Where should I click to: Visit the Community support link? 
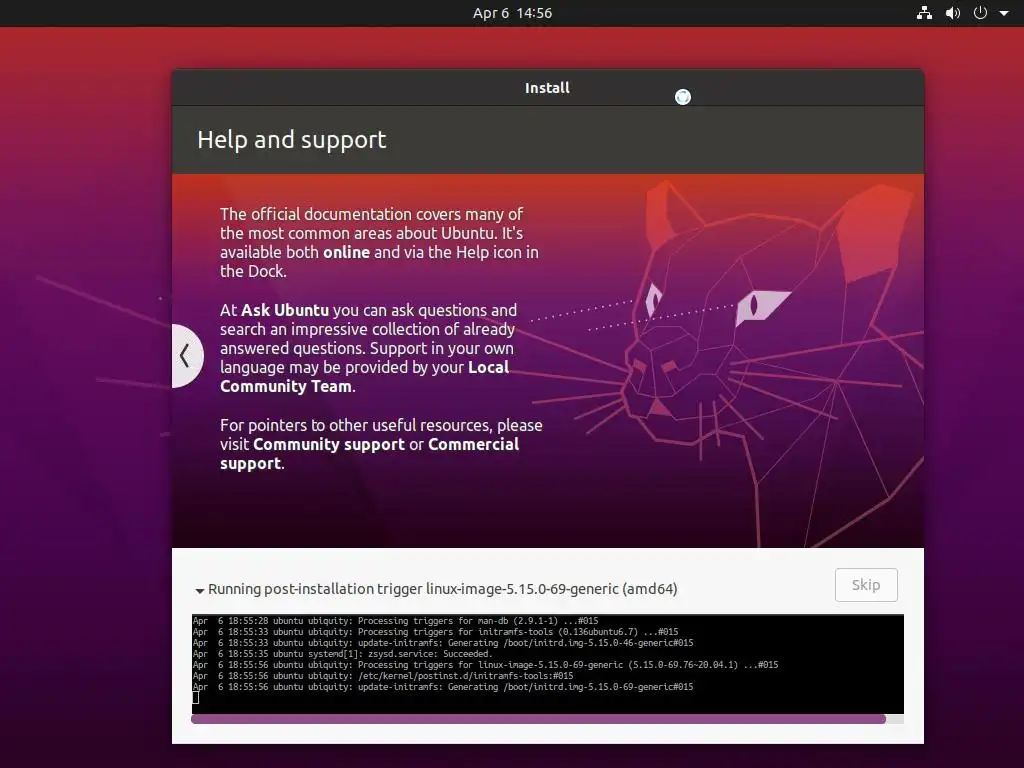pos(328,444)
